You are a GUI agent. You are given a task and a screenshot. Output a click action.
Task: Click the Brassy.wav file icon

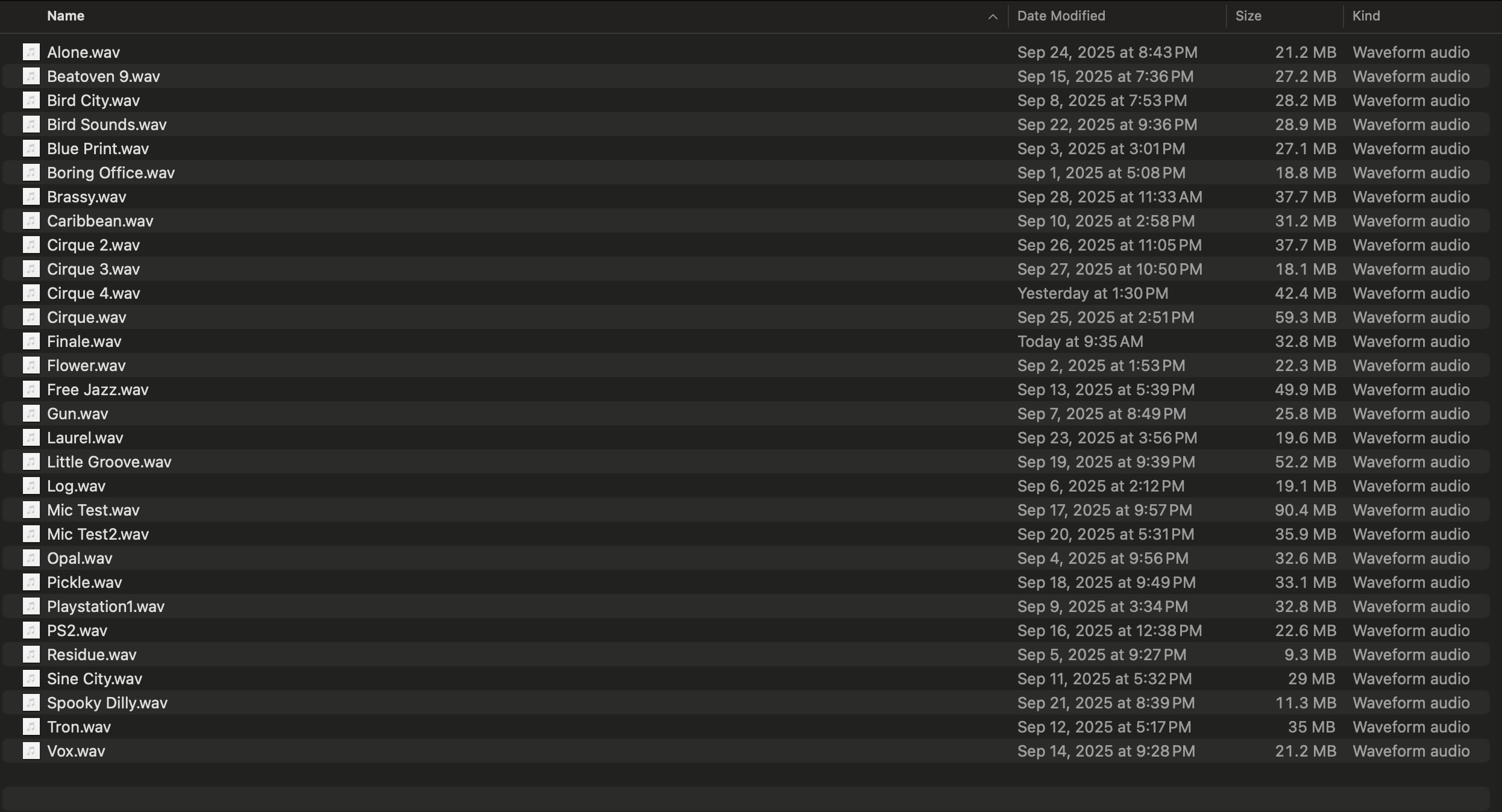31,197
